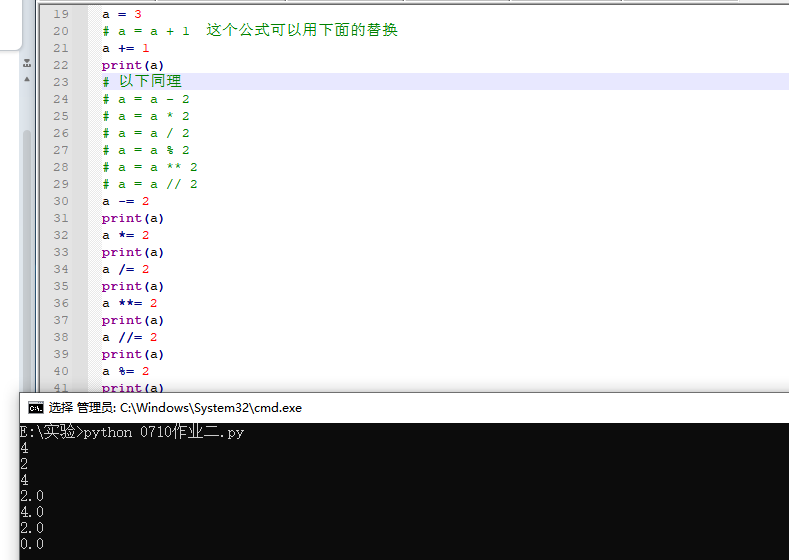Click the vertical scrollbar up arrow
Viewport: 789px width, 560px height.
point(27,79)
